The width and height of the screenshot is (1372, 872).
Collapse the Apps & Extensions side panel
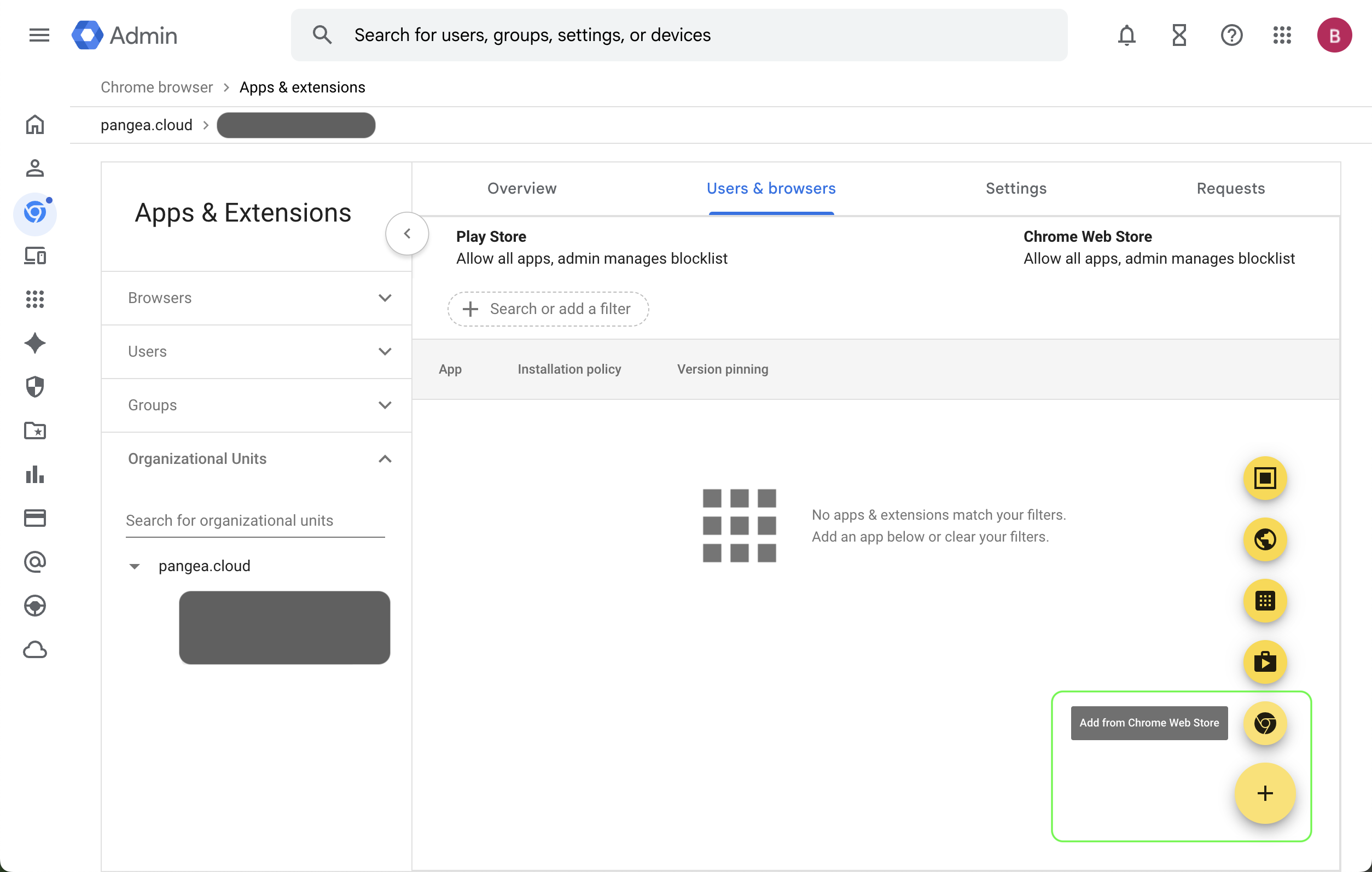coord(407,234)
